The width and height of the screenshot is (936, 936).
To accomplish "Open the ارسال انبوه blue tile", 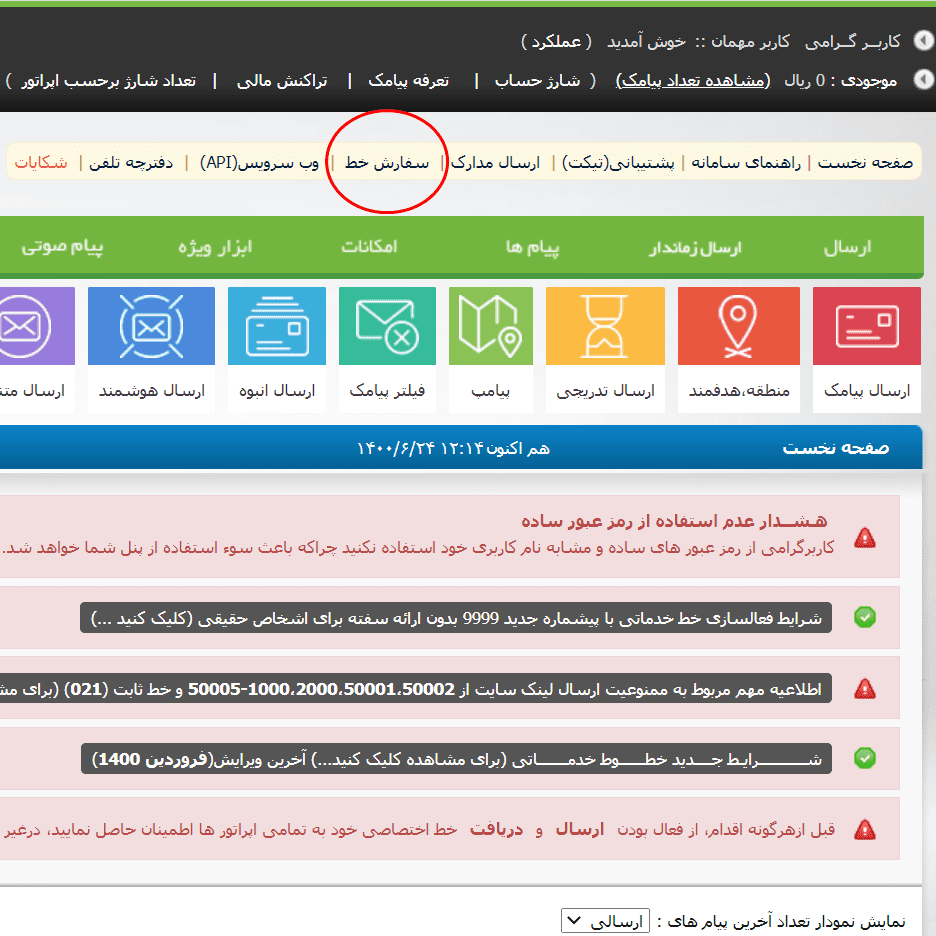I will (277, 326).
